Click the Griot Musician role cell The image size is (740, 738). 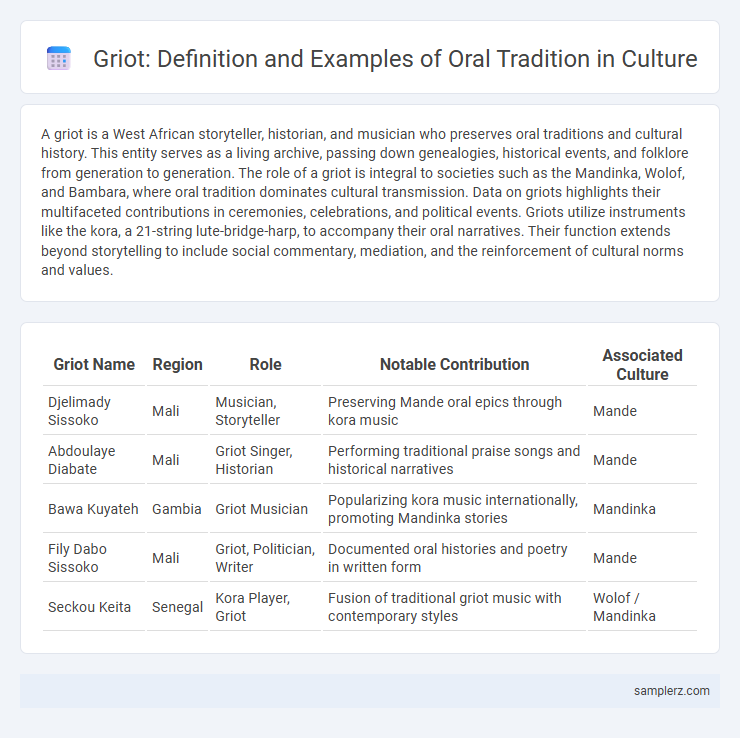tap(265, 509)
